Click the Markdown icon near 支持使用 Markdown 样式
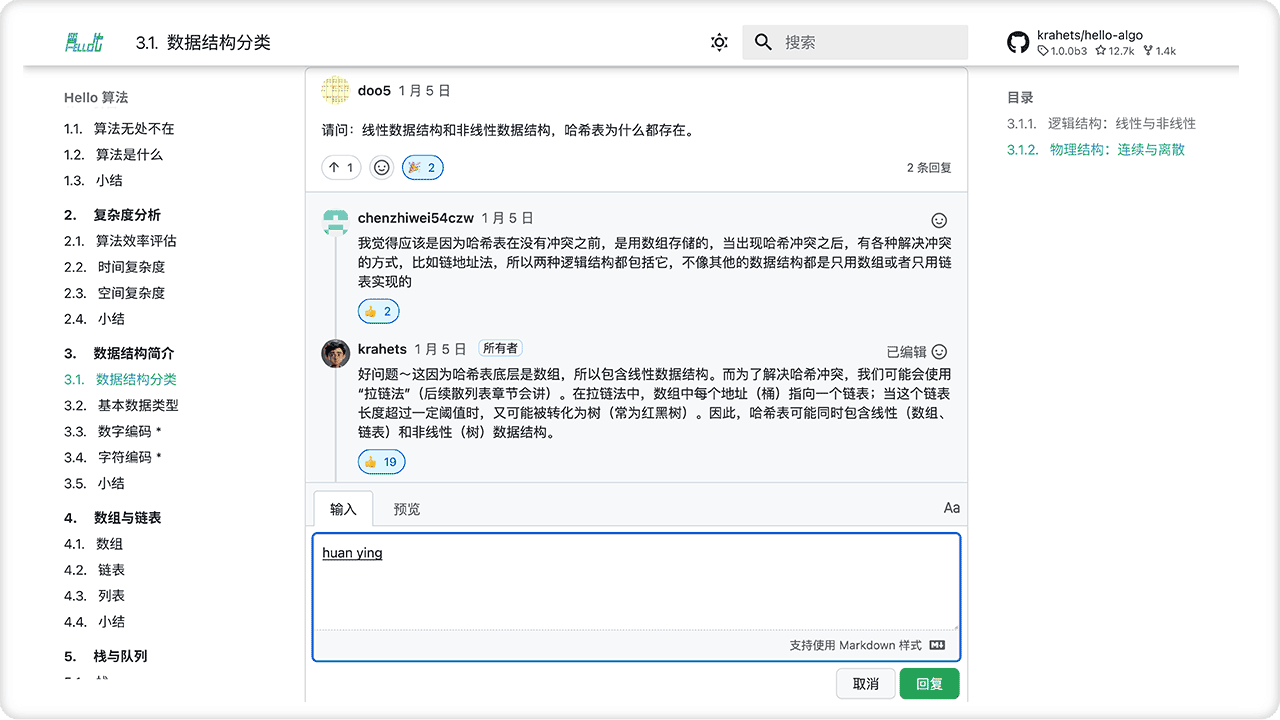The image size is (1280, 720). [x=935, y=645]
